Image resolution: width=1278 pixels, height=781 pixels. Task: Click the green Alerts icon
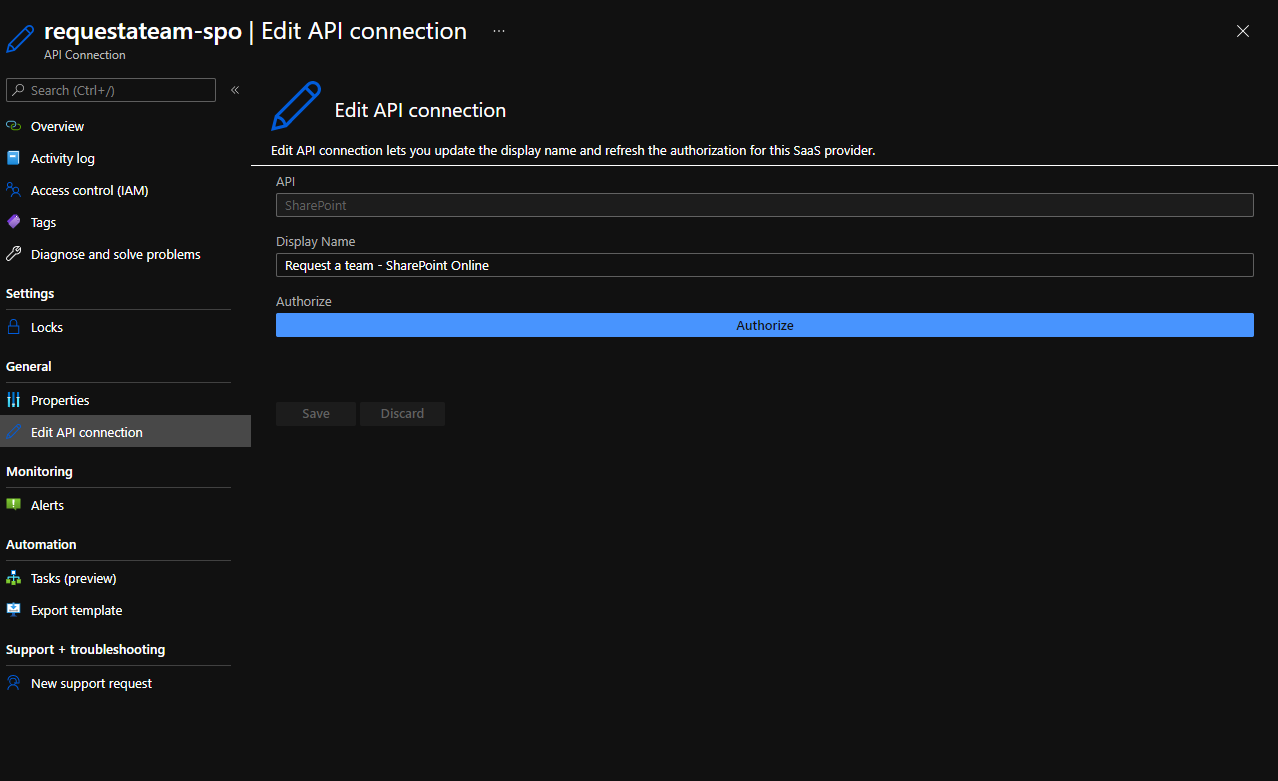(x=13, y=505)
